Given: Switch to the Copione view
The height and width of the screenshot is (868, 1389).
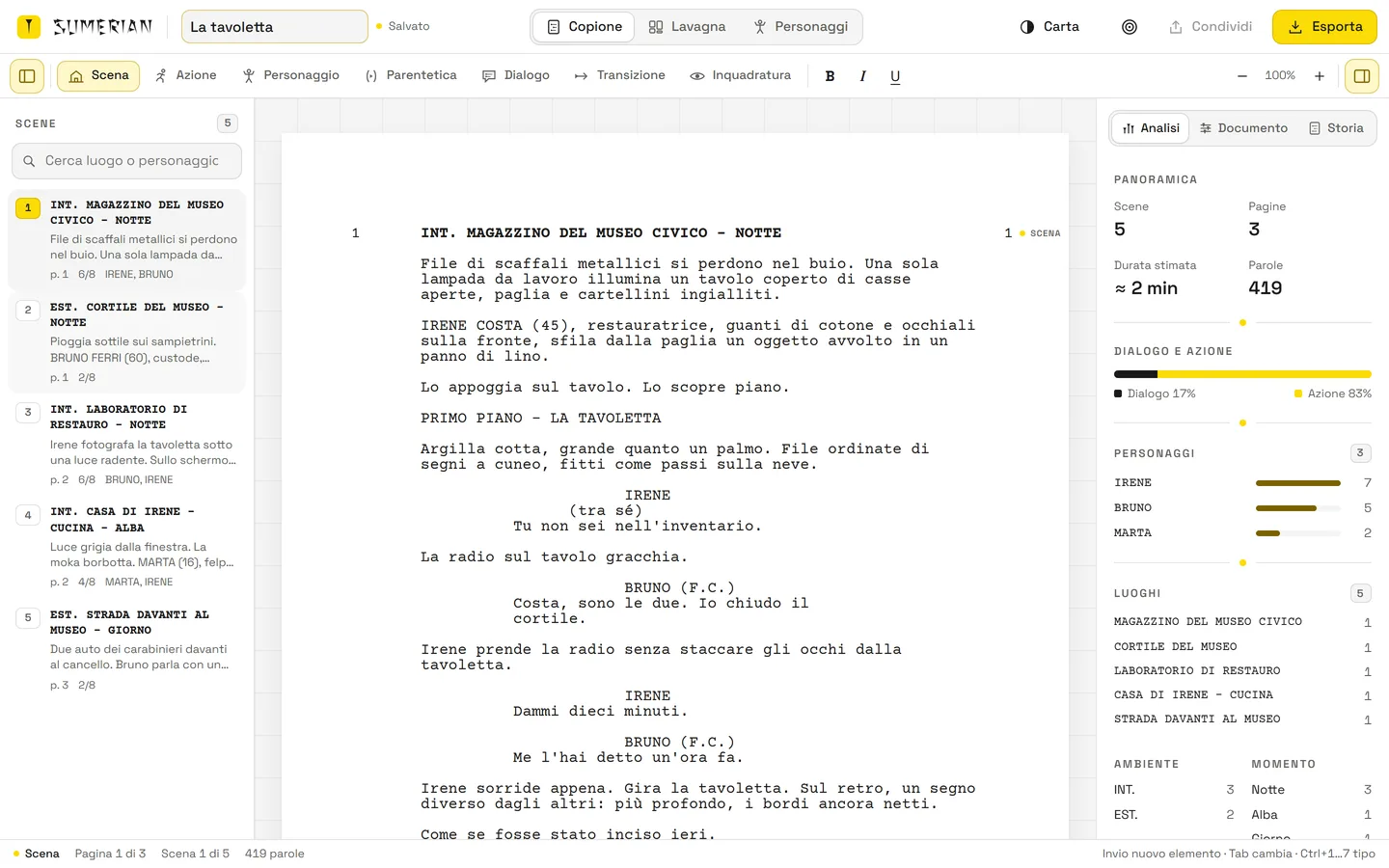Looking at the screenshot, I should coord(585,27).
